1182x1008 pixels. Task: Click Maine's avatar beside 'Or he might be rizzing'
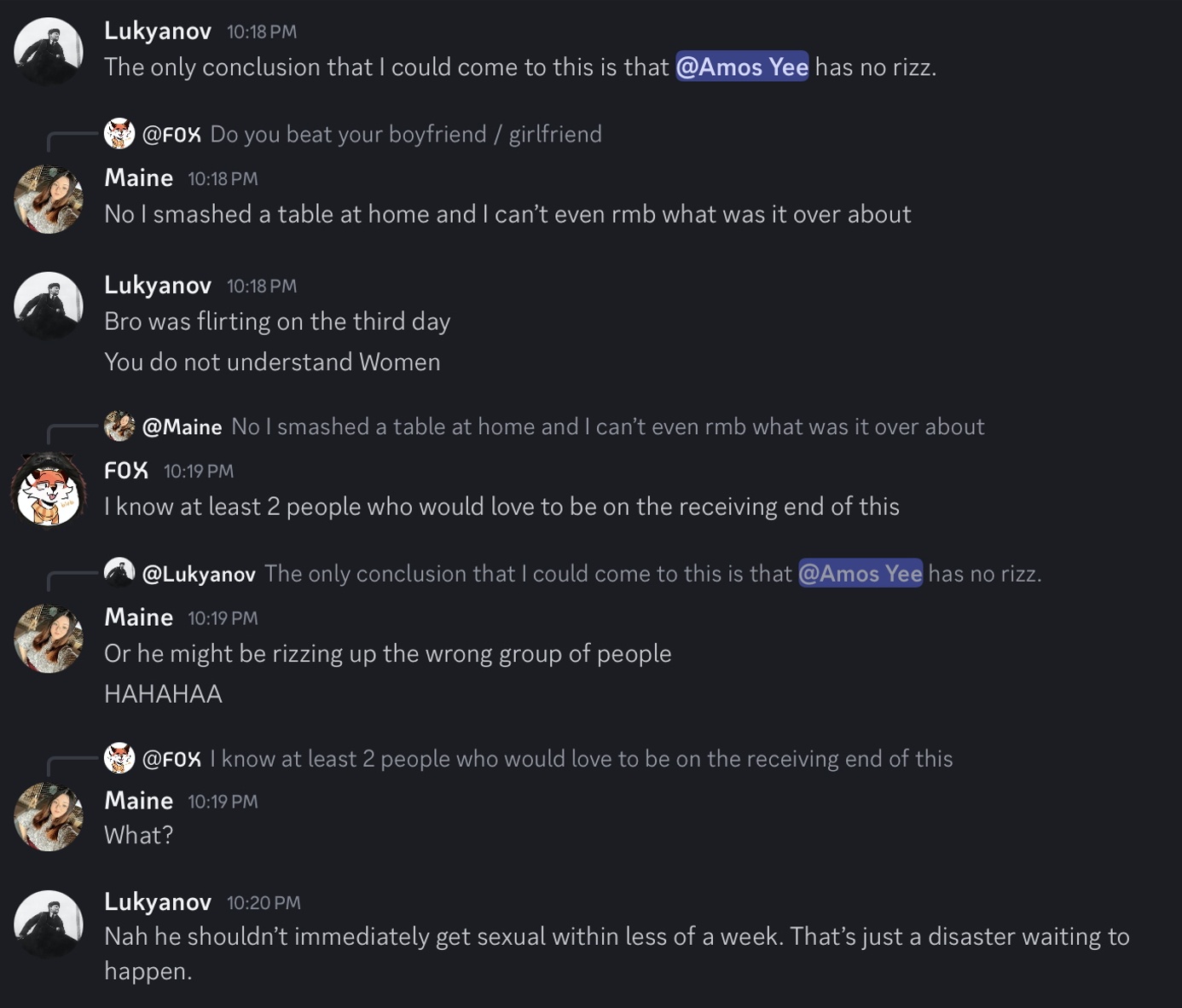(x=49, y=639)
